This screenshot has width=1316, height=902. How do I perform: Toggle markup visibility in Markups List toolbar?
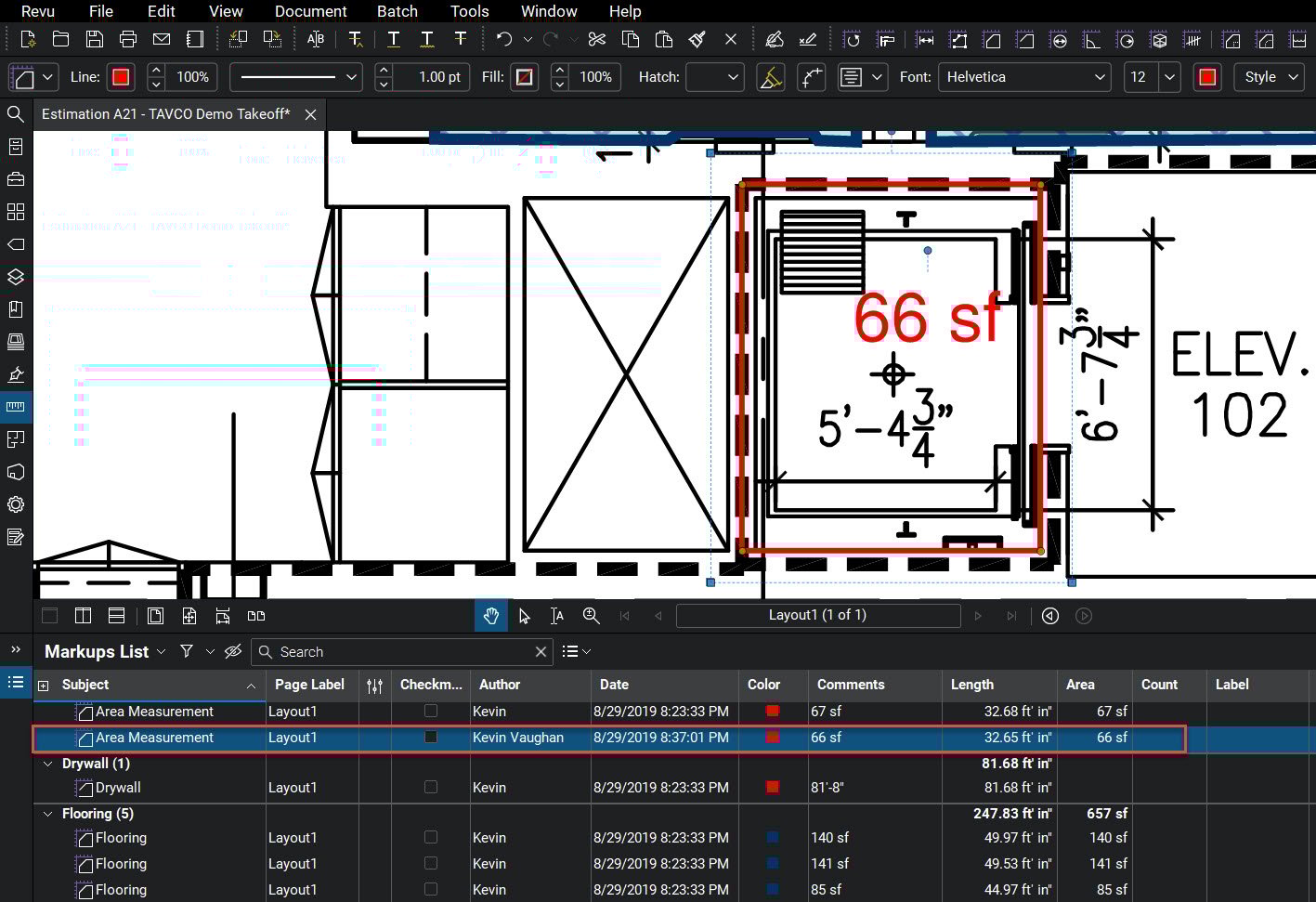coord(233,651)
